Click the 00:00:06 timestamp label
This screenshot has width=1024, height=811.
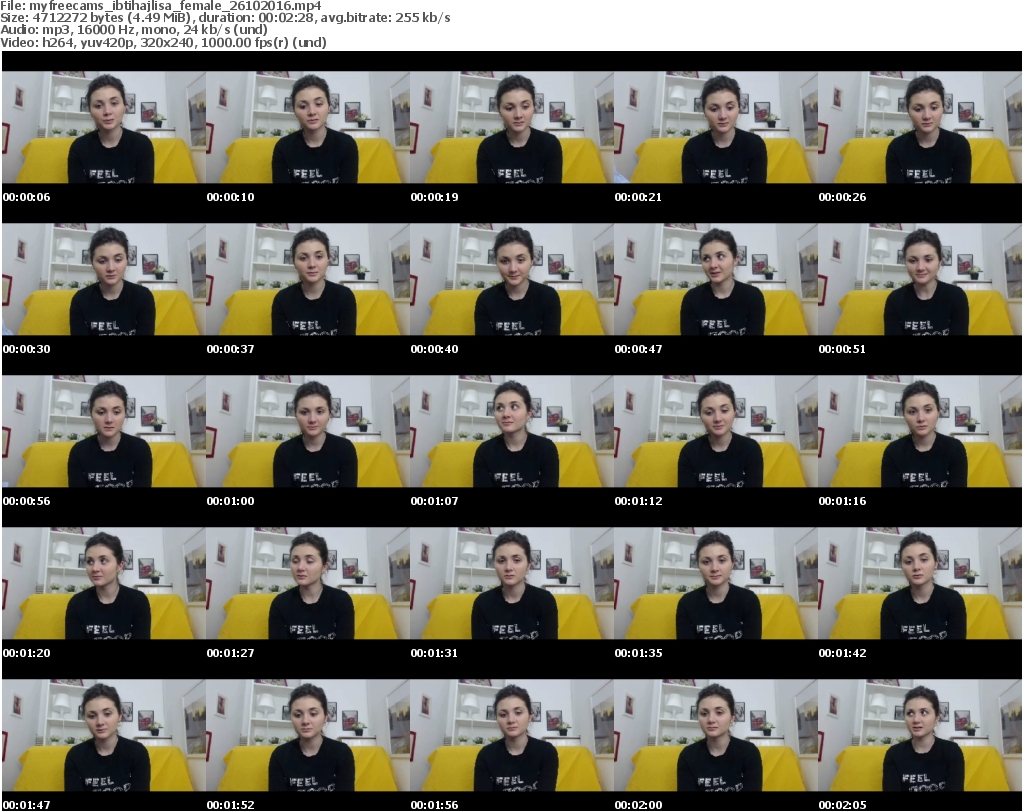click(26, 197)
